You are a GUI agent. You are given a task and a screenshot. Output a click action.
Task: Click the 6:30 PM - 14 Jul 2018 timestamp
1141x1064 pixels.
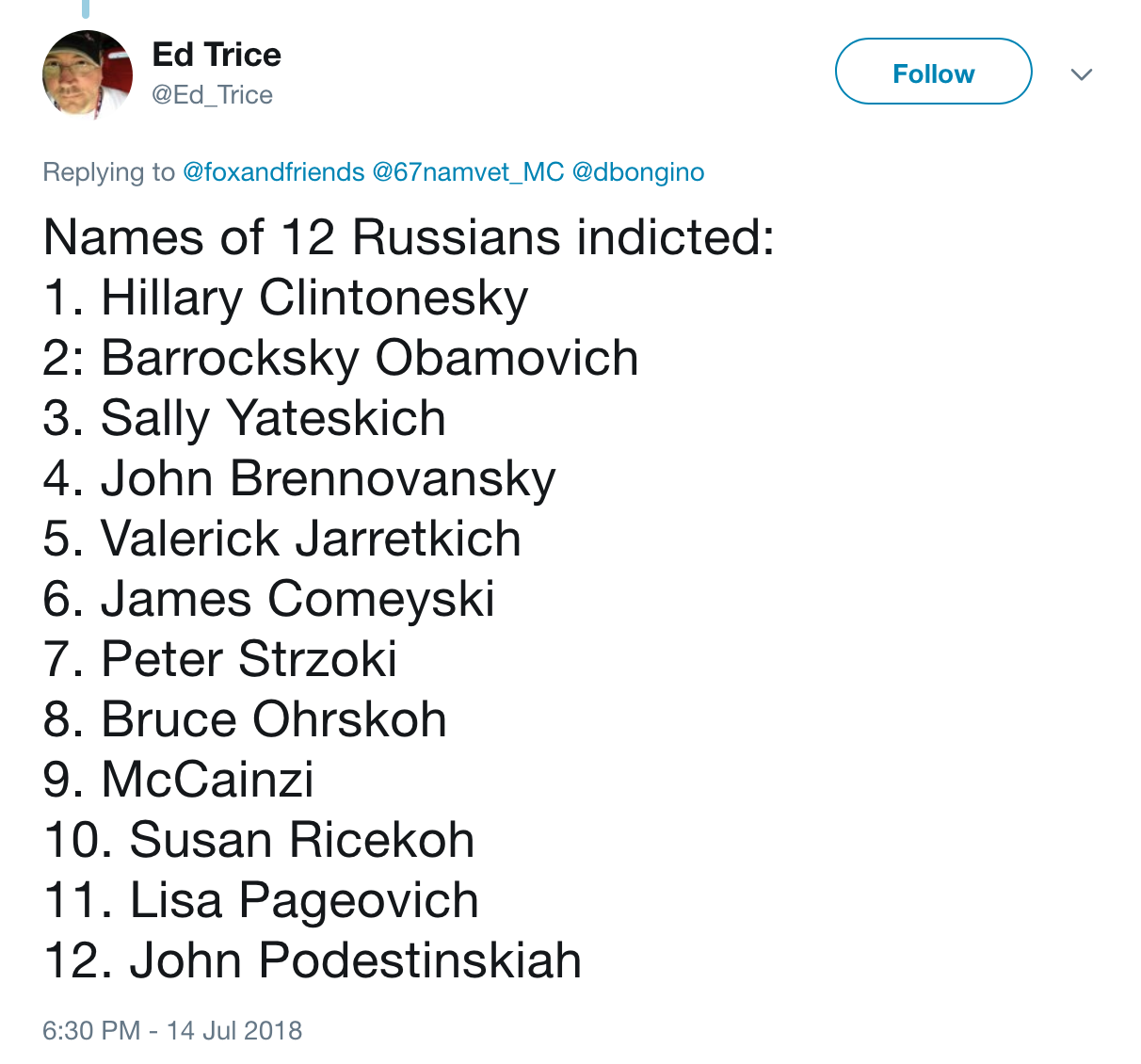(x=172, y=1030)
